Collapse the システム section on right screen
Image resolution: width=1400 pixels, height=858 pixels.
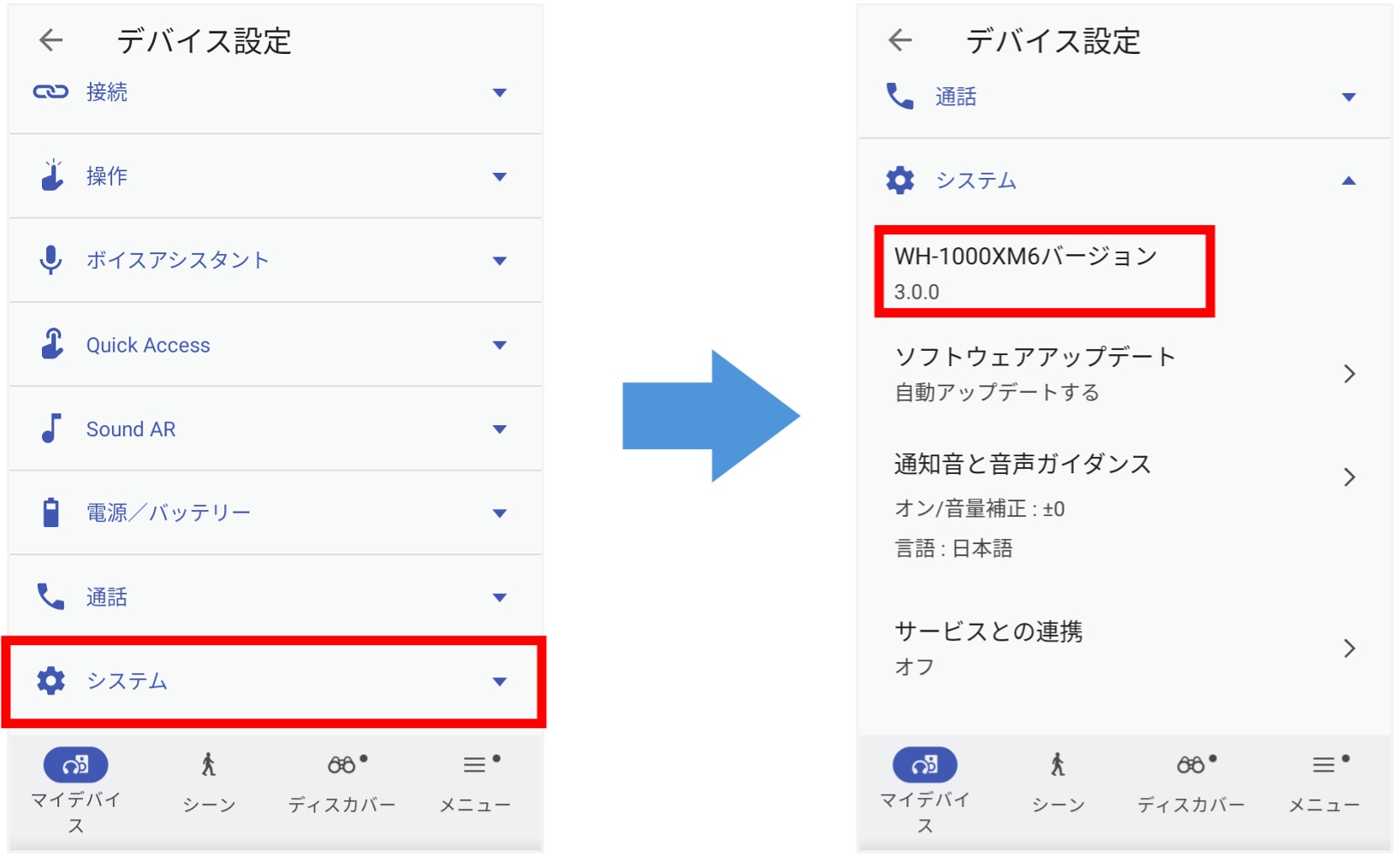1349,180
